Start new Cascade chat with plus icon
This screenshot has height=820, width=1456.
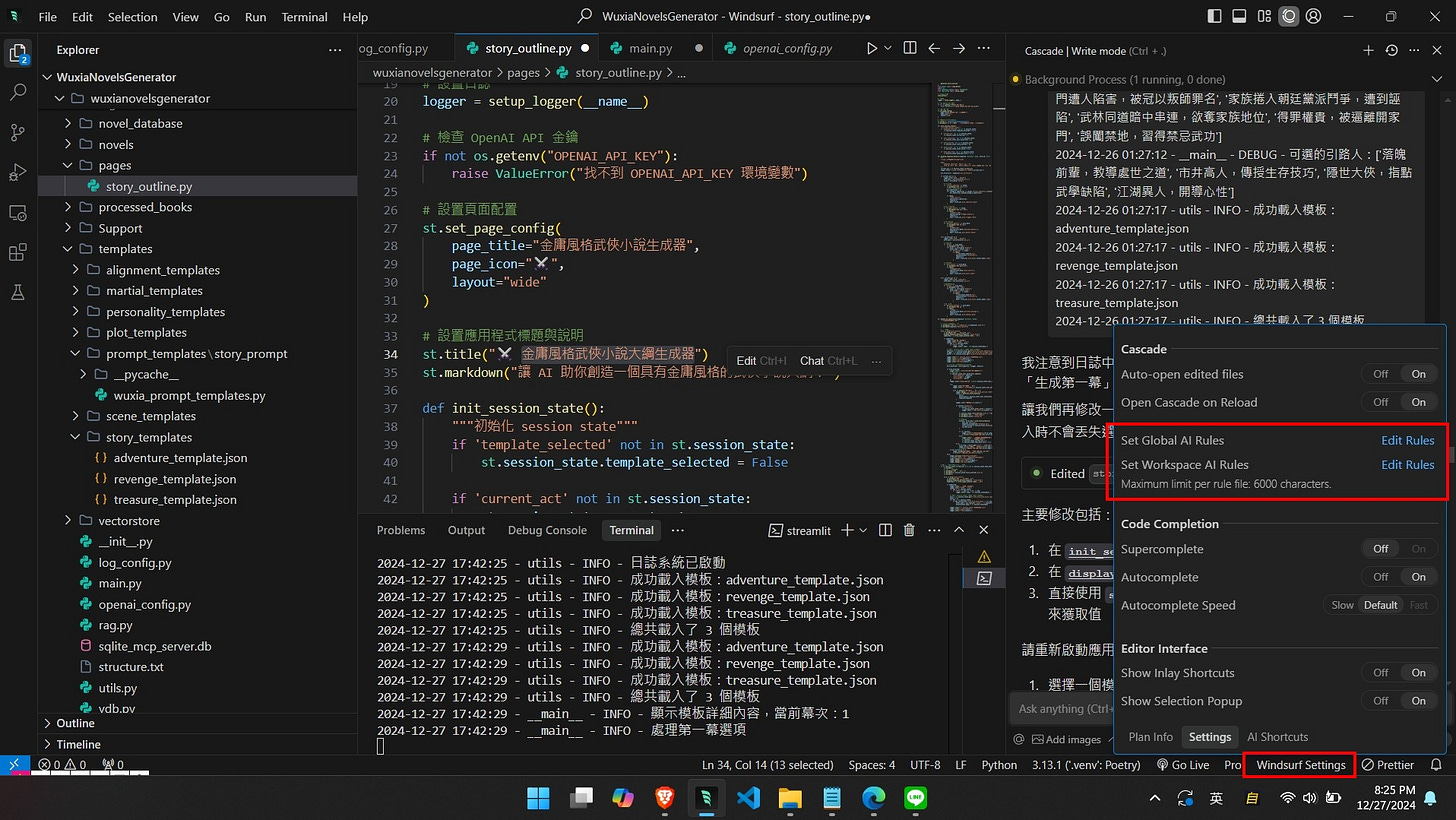(1368, 50)
